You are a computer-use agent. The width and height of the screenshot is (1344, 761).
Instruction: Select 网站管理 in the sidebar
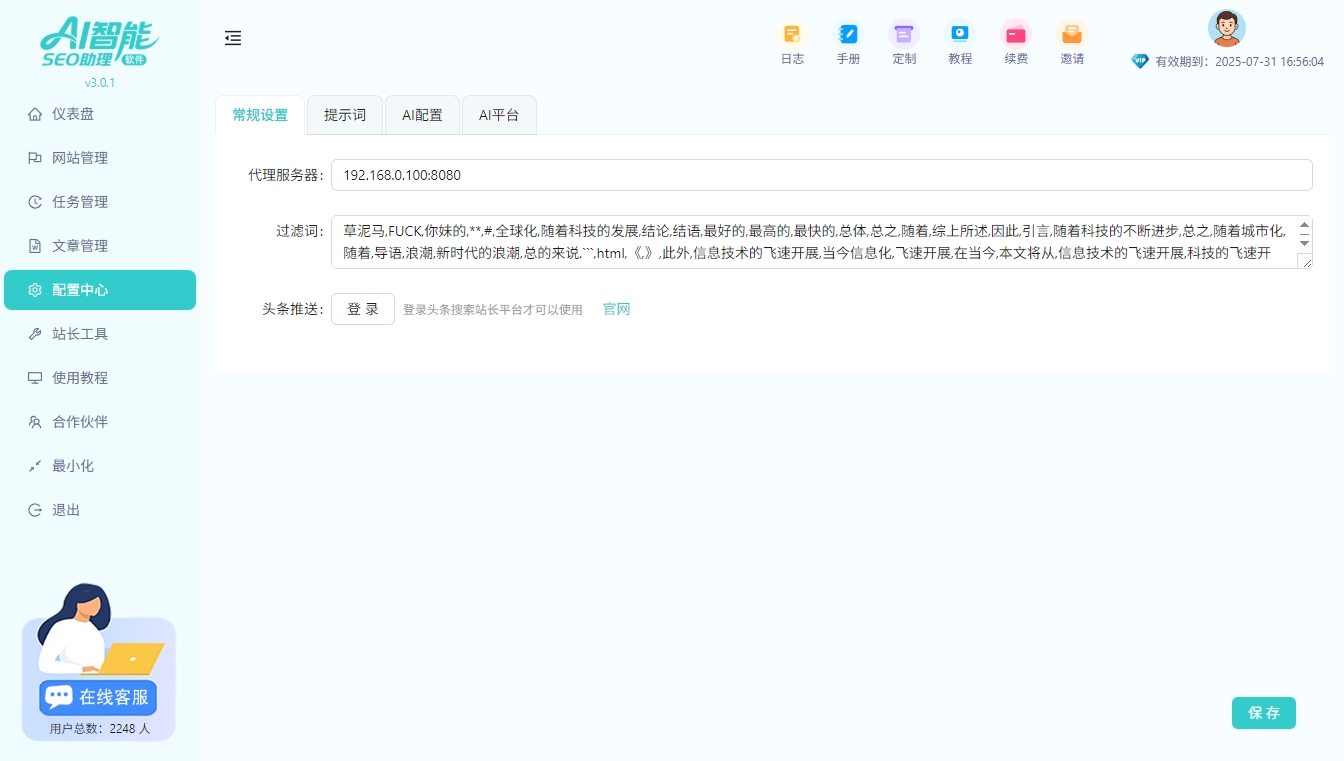(77, 157)
